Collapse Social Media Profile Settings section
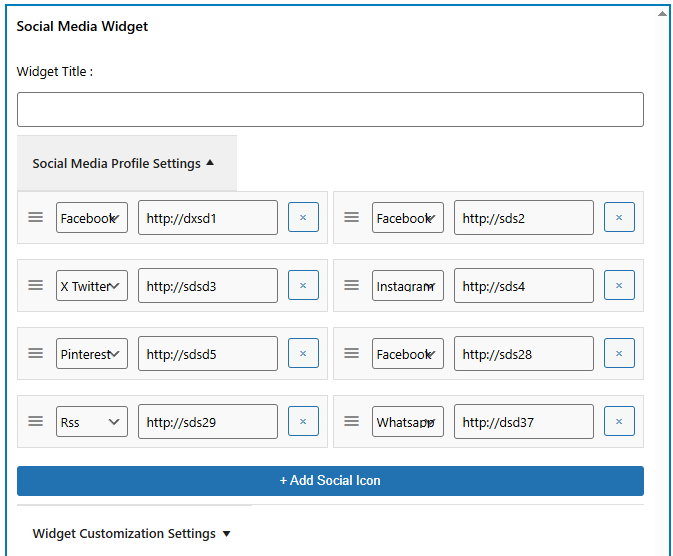 (x=124, y=163)
